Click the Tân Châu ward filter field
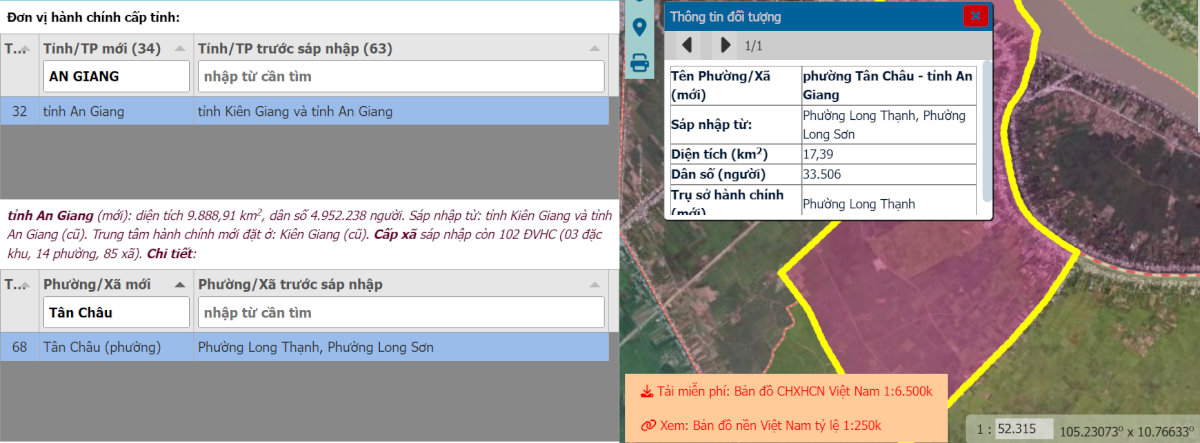Screen dimensions: 1200x443 [x=115, y=313]
